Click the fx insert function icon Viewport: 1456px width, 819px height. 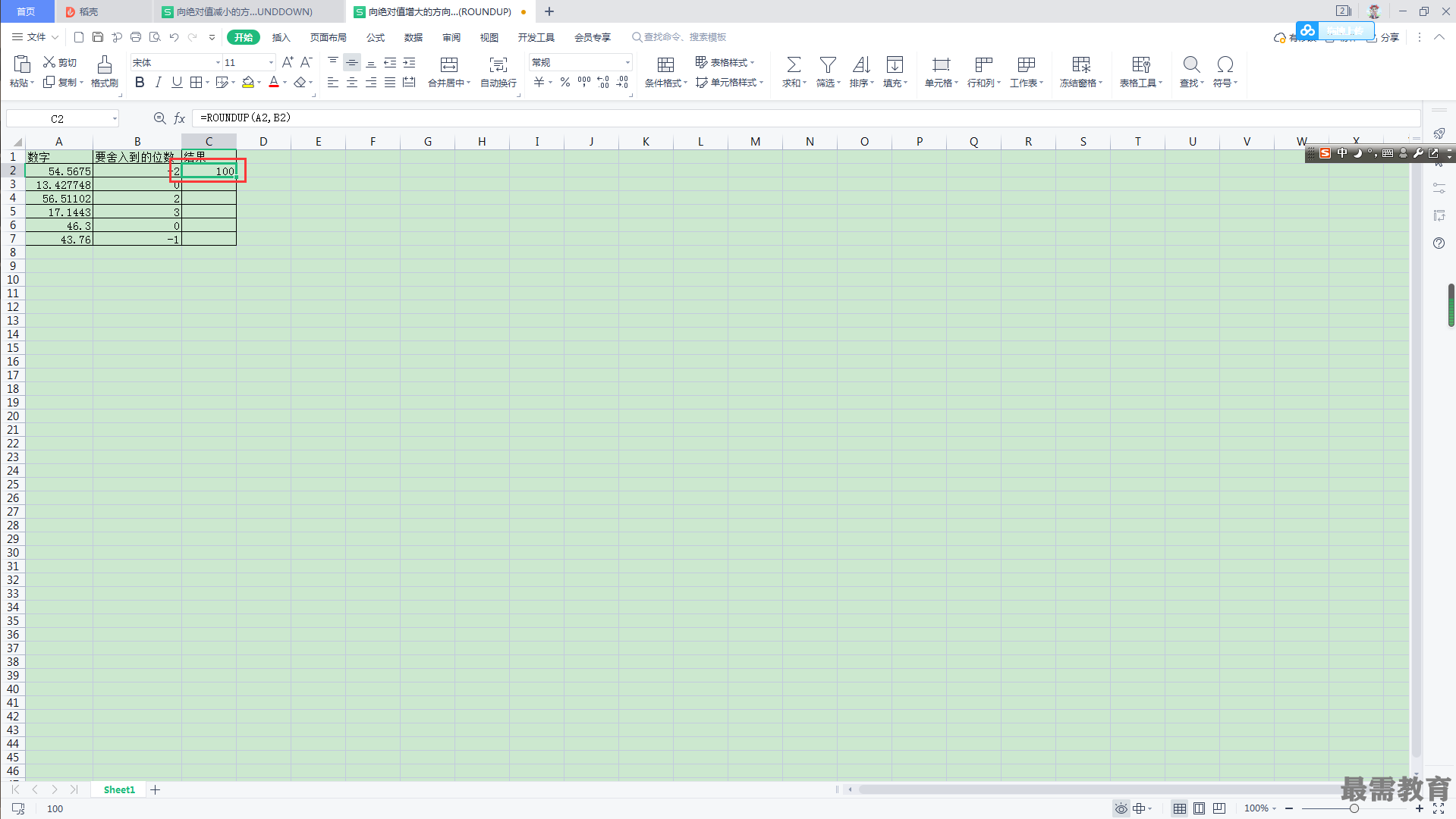pyautogui.click(x=180, y=118)
